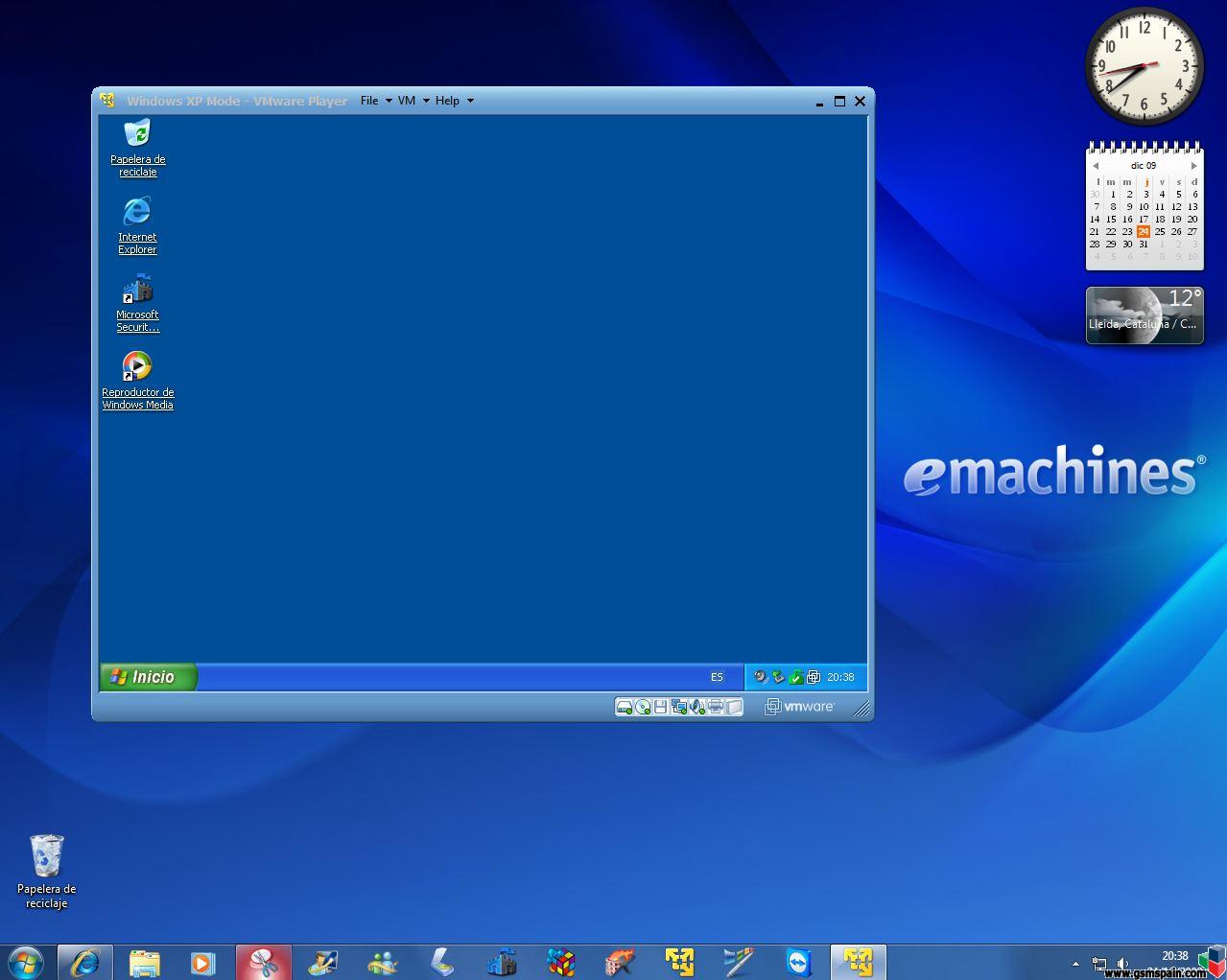The width and height of the screenshot is (1227, 980).
Task: Click the vmware logo in the status bar
Action: 800,707
